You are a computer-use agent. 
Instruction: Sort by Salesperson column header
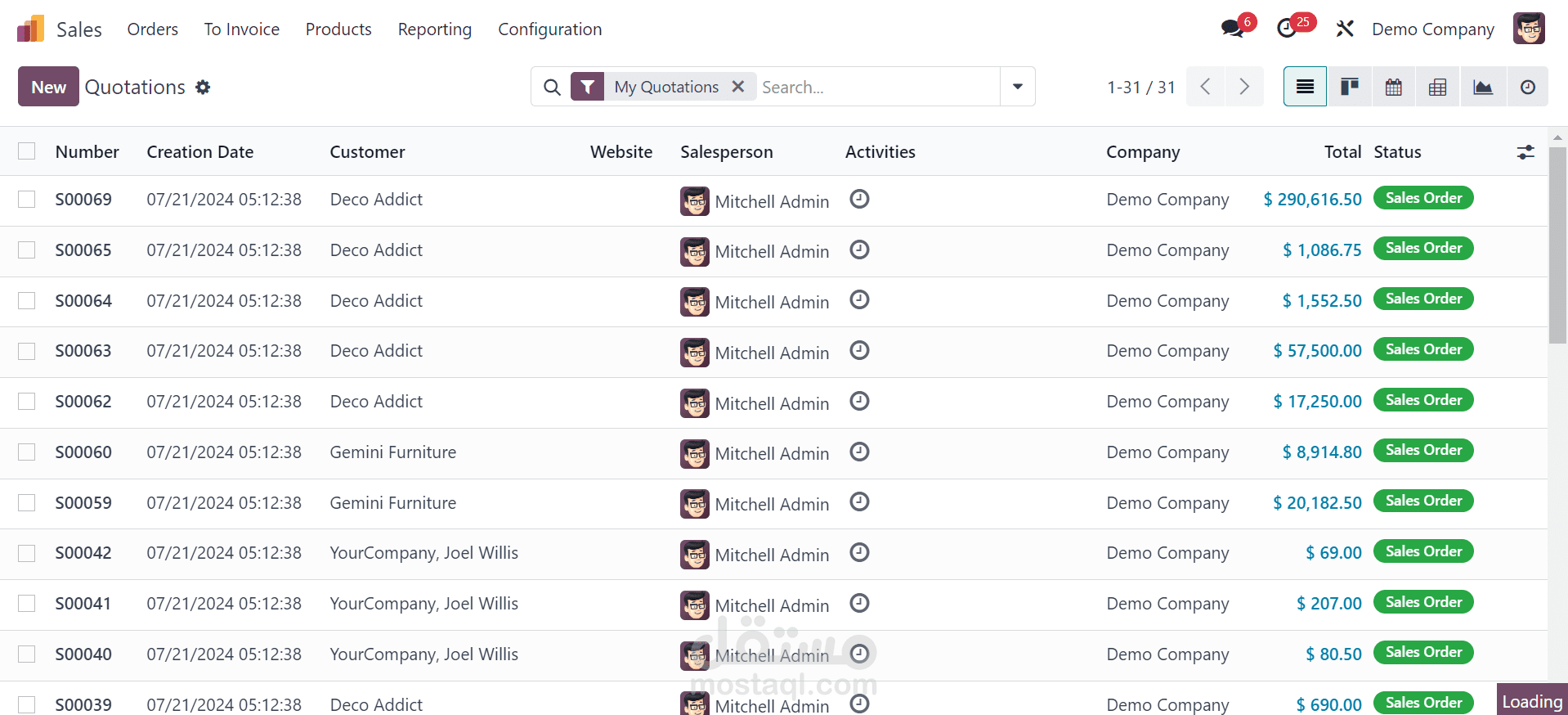click(x=727, y=152)
